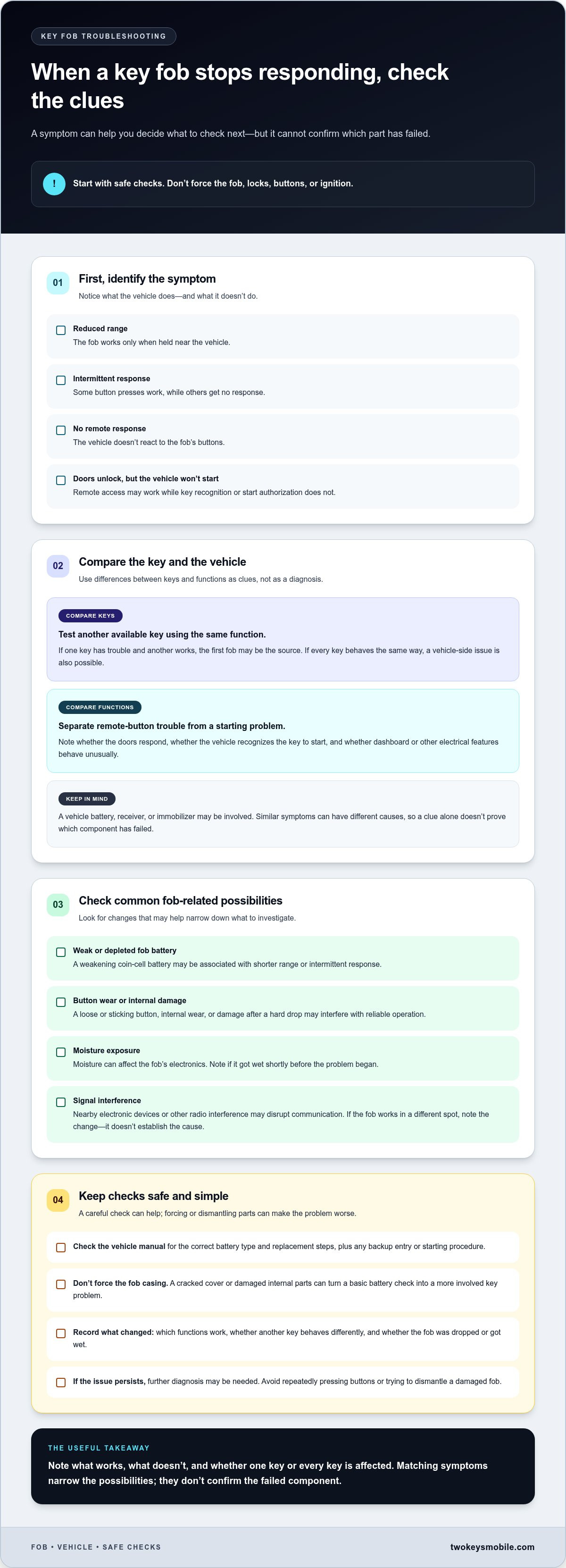Mark the 'Doors unlock, but vehicle won't start' checkbox
Viewport: 566px width, 1568px height.
(x=61, y=480)
